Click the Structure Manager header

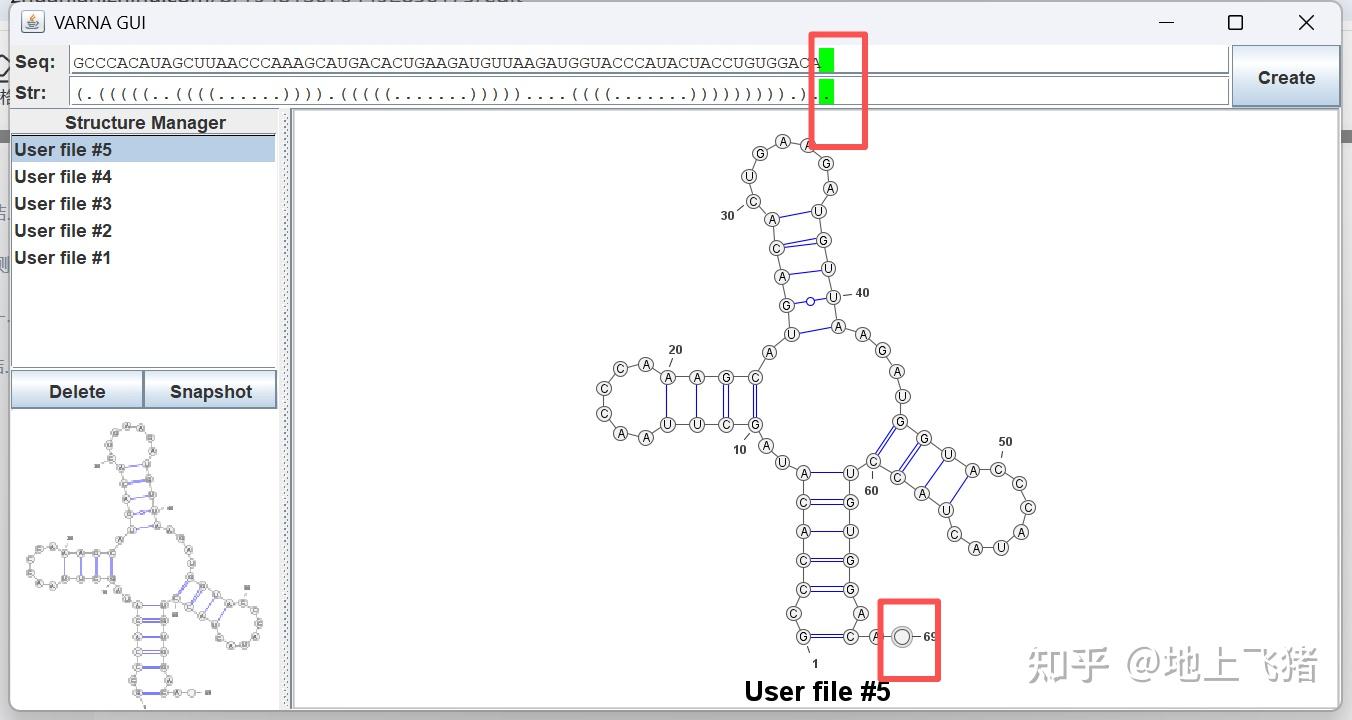click(x=145, y=123)
